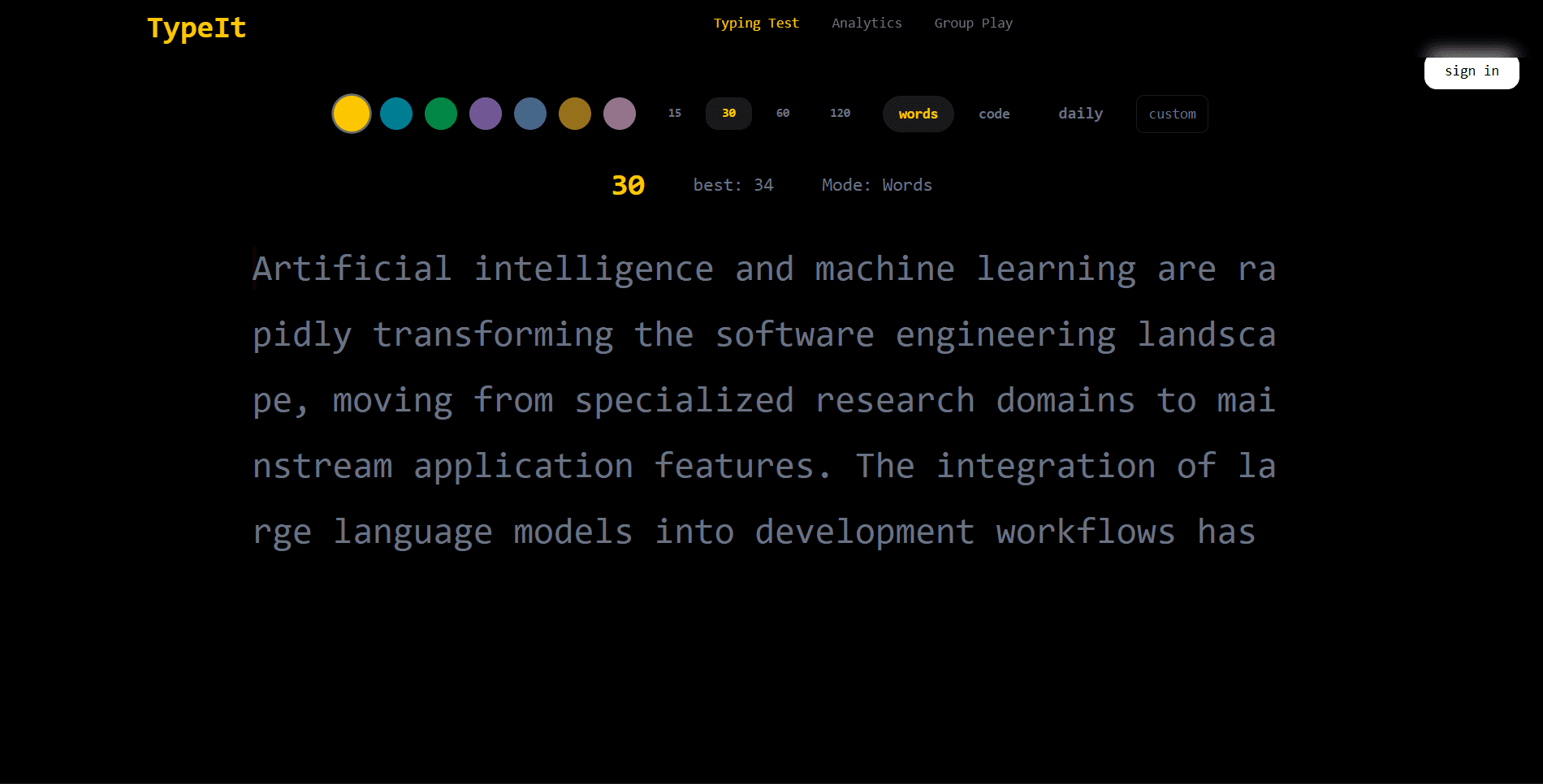Pick the green theme color circle

coord(441,114)
